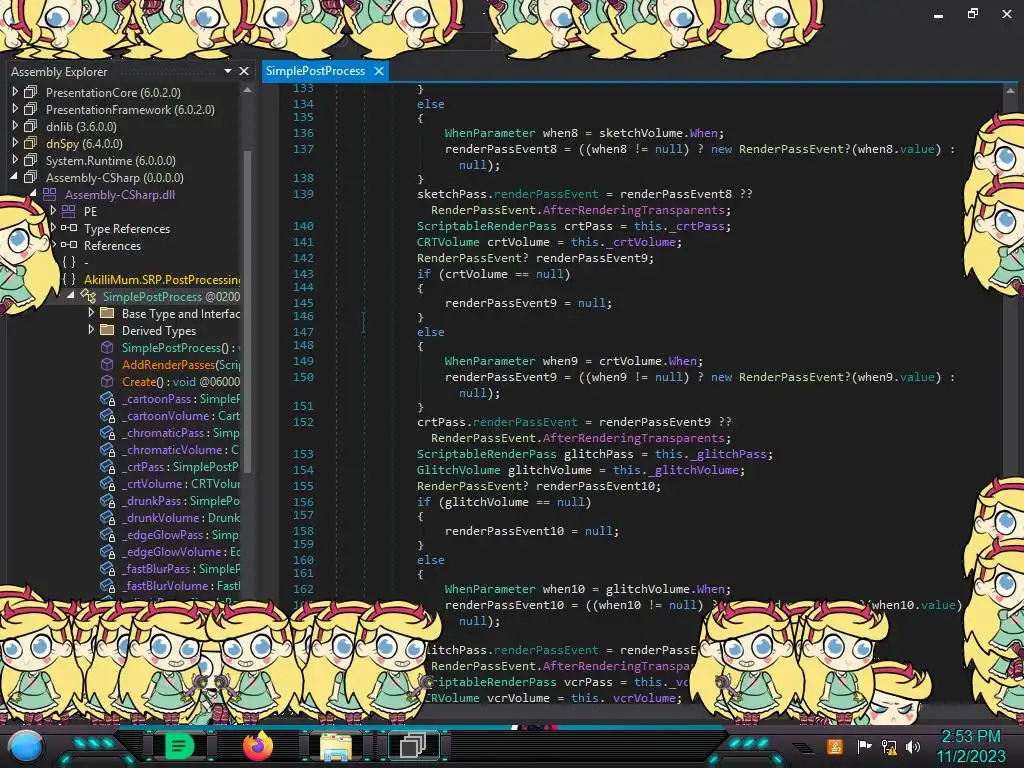The height and width of the screenshot is (768, 1024).
Task: Select the _fastBlurVolume field
Action: click(180, 585)
